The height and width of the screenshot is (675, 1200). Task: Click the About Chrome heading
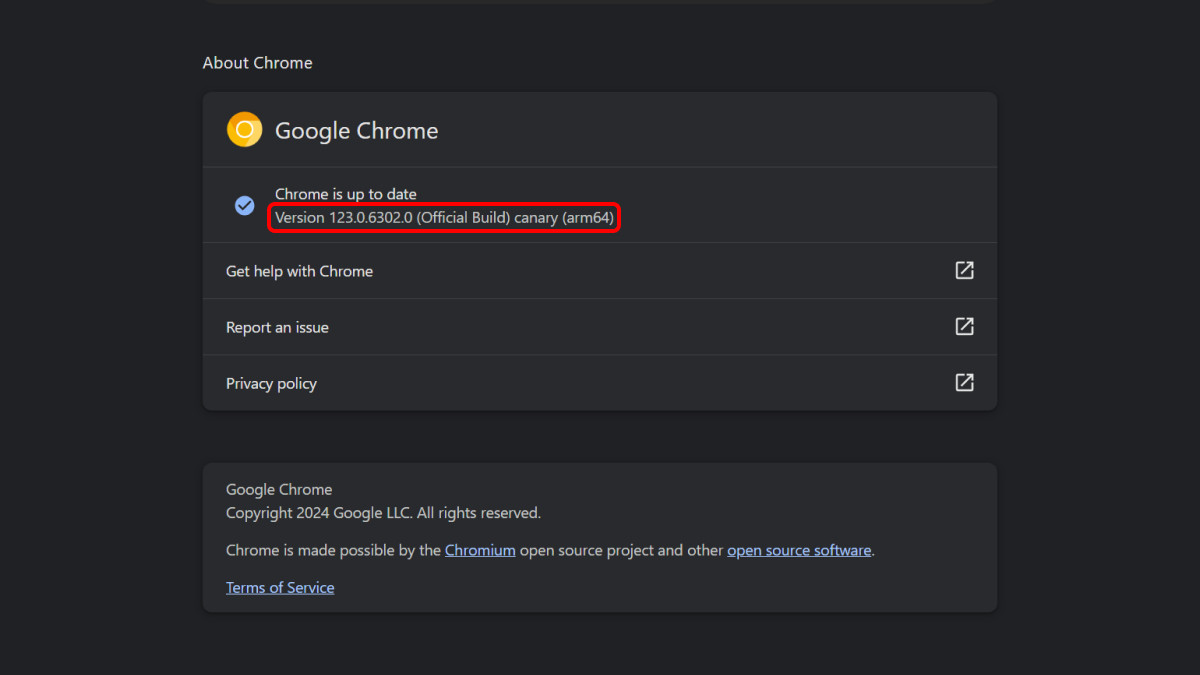(x=257, y=62)
